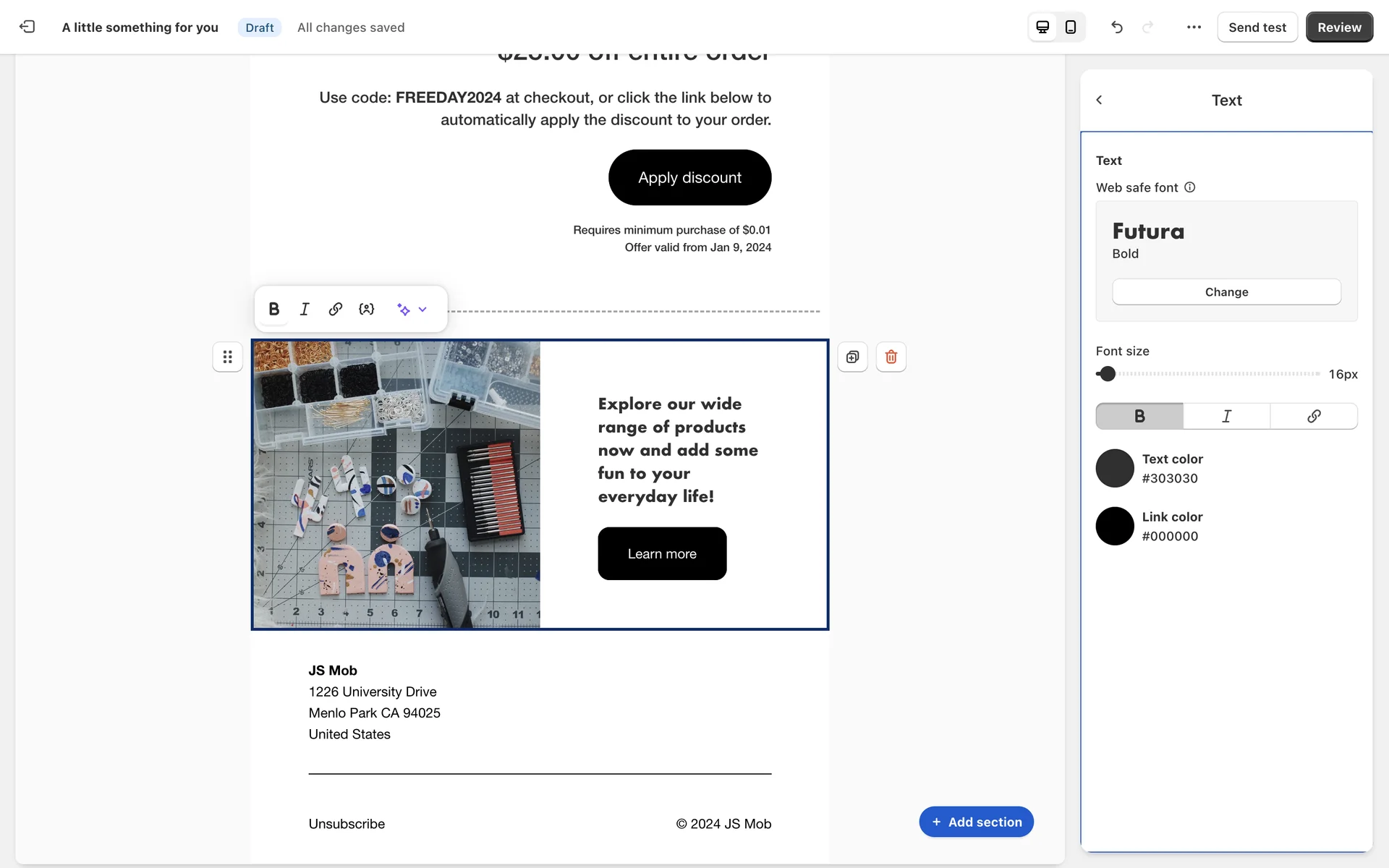1389x868 pixels.
Task: Duplicate the selected section
Action: 852,357
